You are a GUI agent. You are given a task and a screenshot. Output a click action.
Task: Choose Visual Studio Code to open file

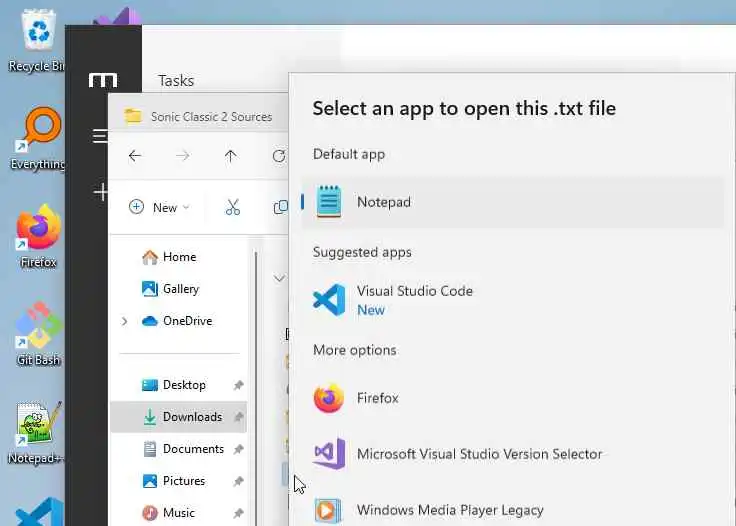click(x=512, y=300)
